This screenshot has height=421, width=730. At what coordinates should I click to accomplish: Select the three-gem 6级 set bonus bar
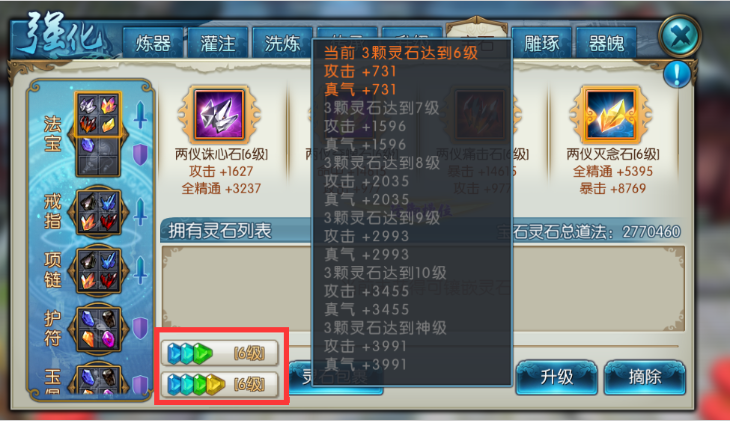(220, 353)
